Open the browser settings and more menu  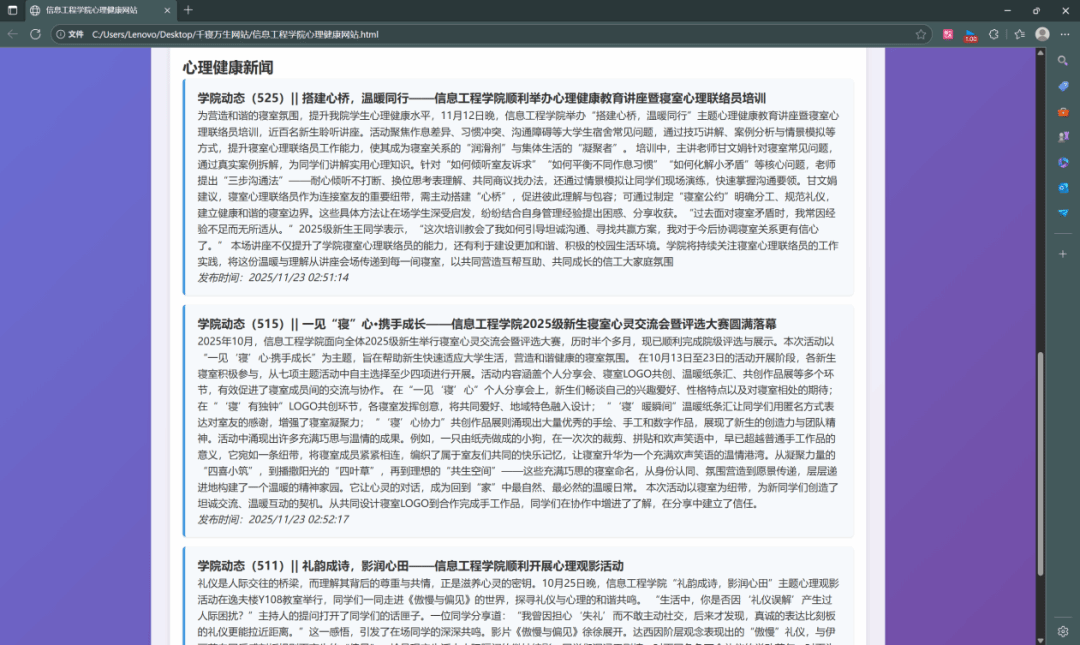(1065, 34)
